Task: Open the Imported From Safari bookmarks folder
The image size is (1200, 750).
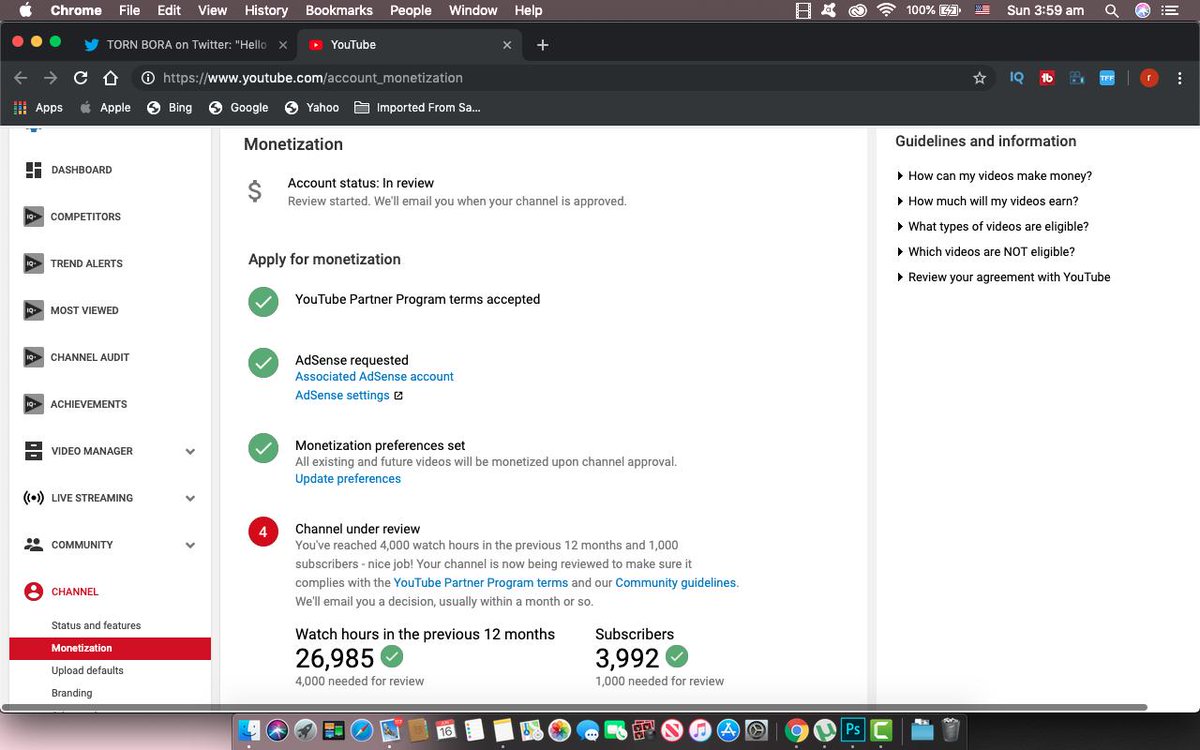Action: (417, 107)
